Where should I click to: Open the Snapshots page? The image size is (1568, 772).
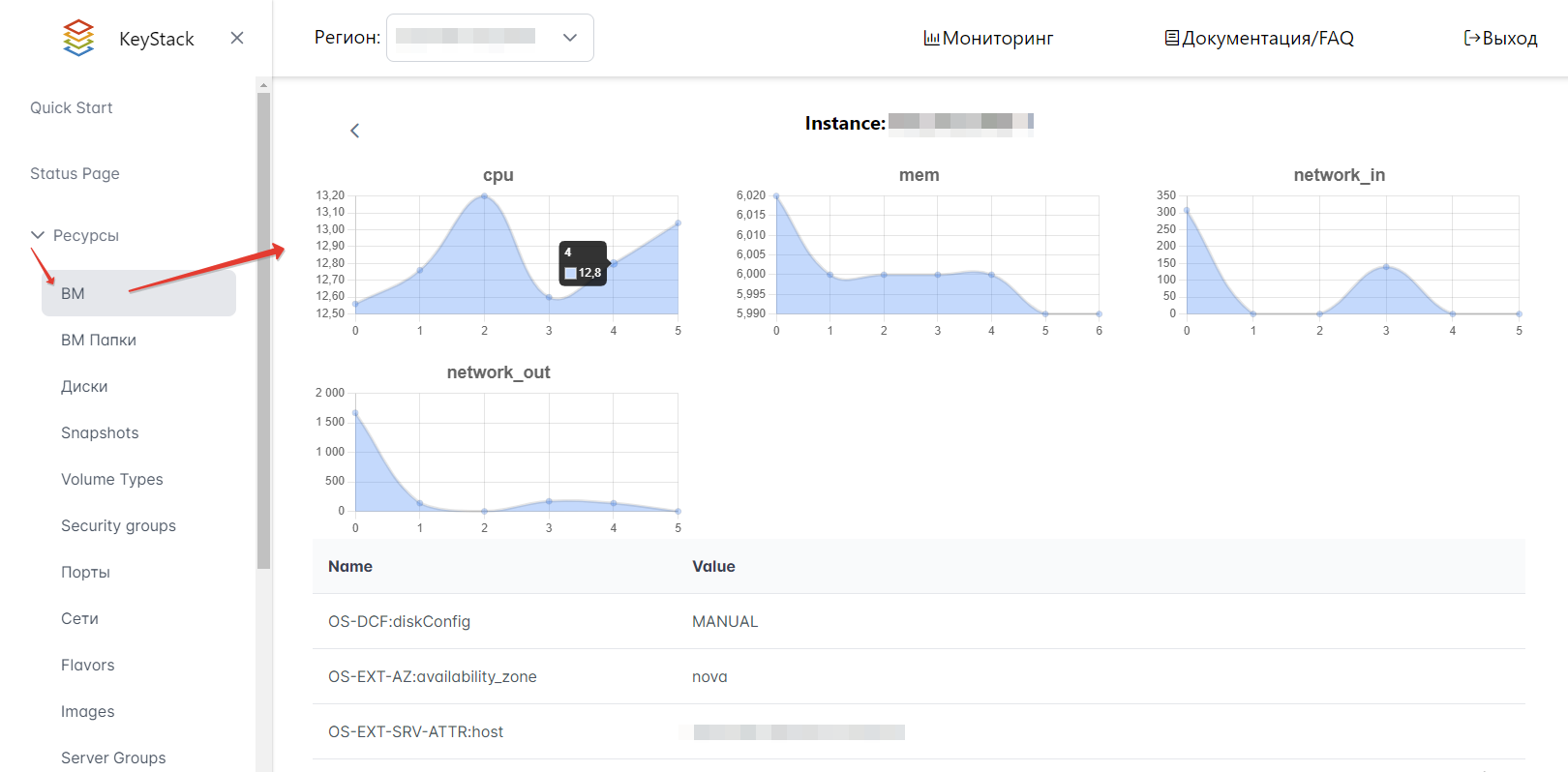pos(100,432)
